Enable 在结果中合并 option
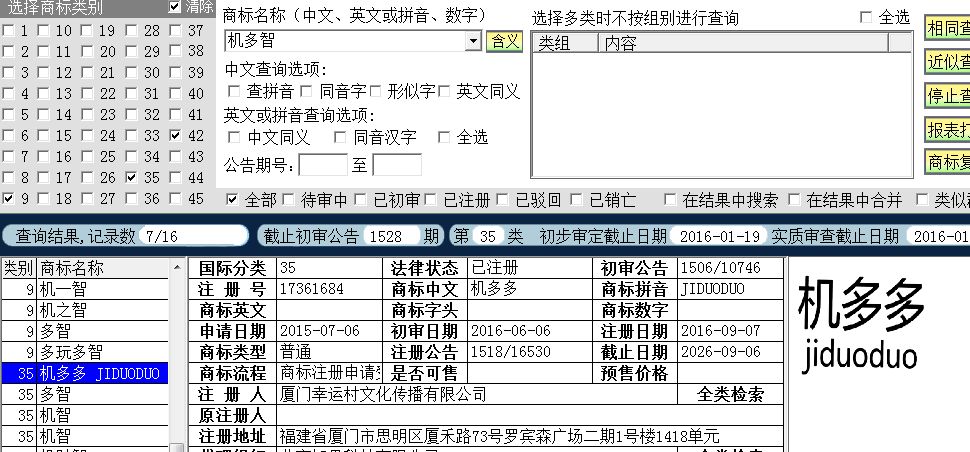 pos(794,200)
